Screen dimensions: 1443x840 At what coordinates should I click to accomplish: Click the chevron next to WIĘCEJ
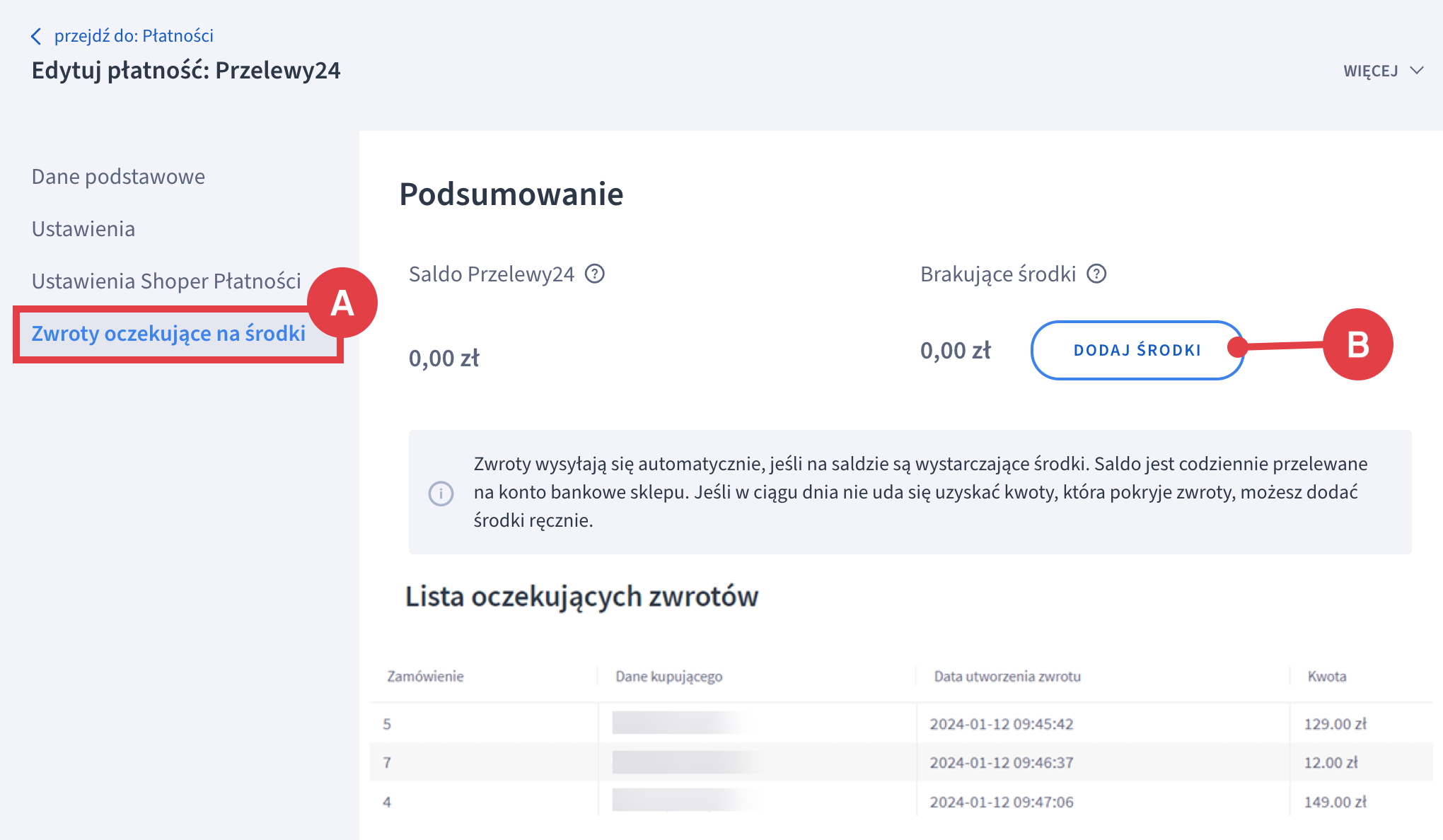pos(1417,71)
